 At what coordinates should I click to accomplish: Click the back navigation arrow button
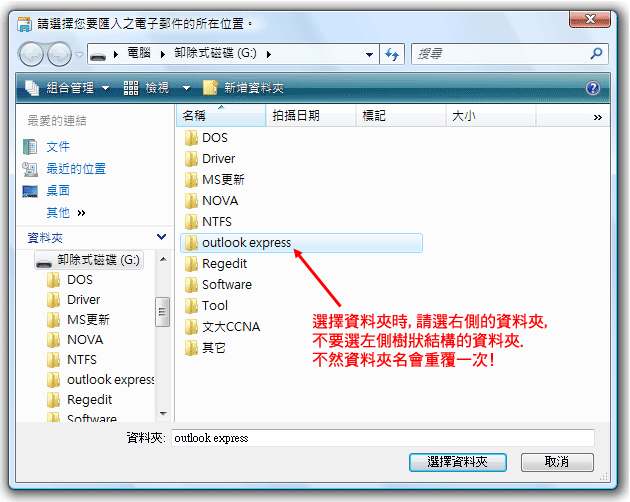coord(31,54)
